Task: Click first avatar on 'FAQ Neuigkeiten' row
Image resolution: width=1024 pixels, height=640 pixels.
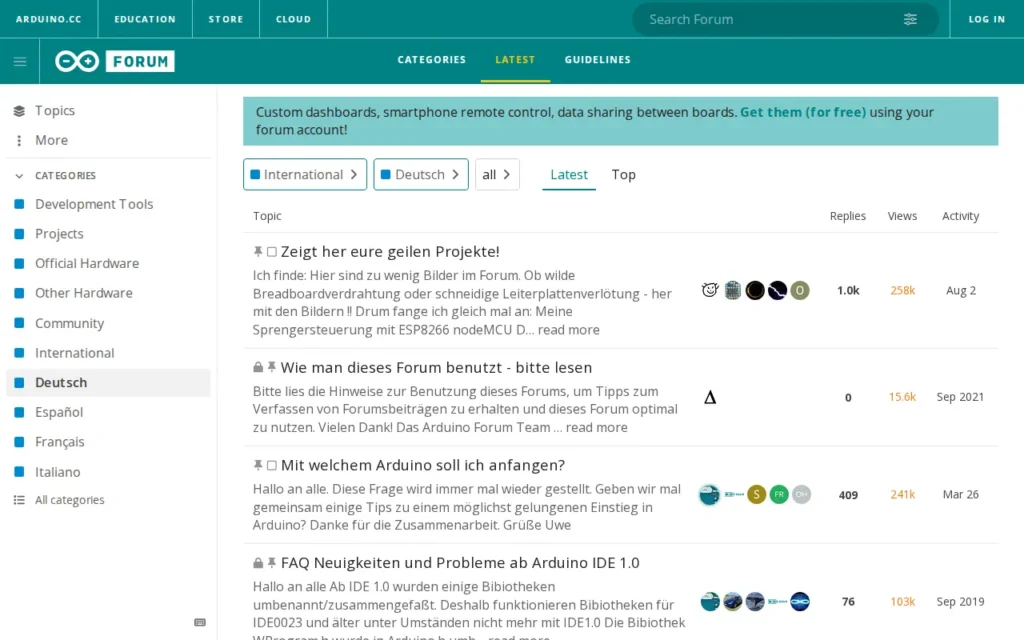Action: [710, 601]
